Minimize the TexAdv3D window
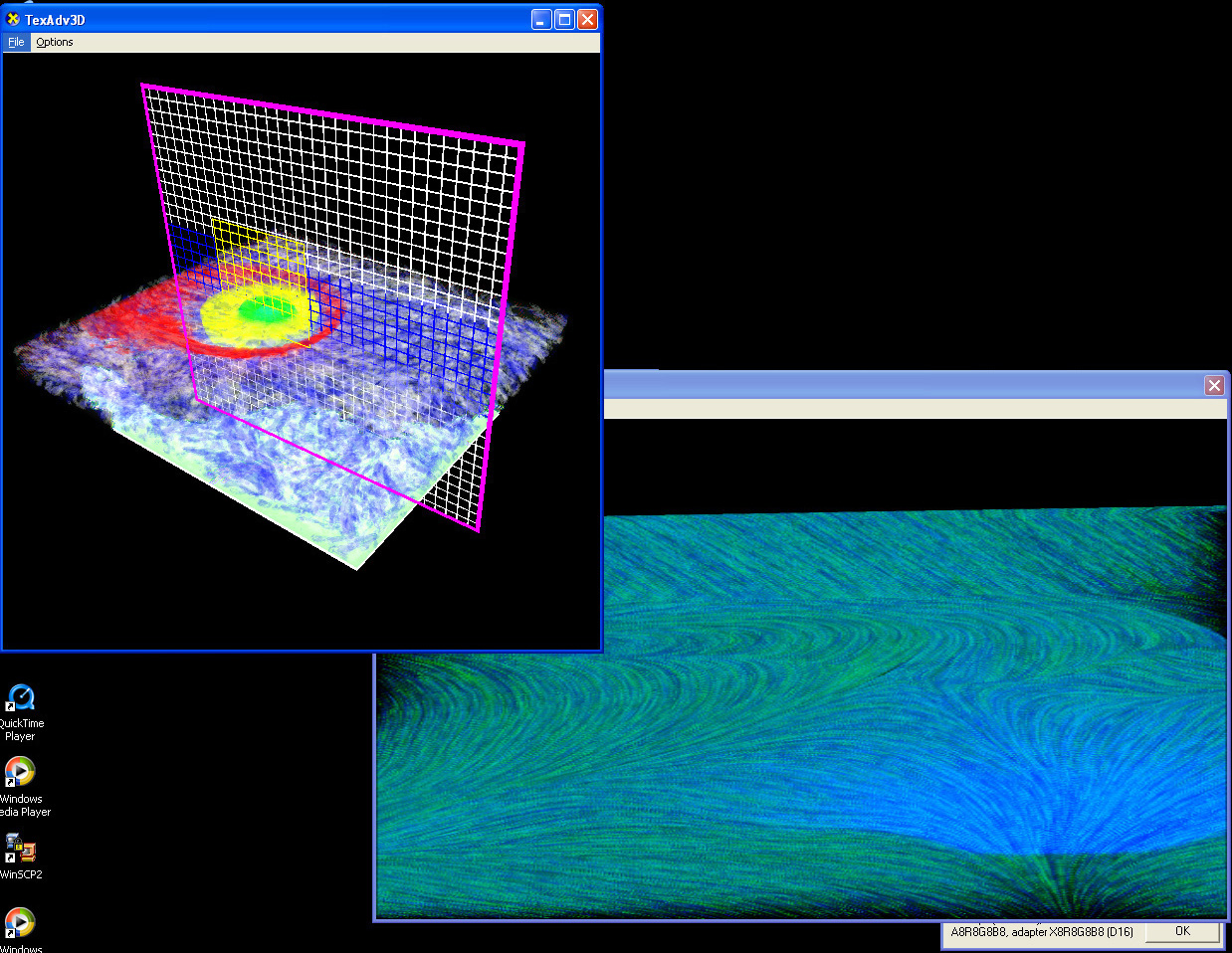 click(541, 19)
